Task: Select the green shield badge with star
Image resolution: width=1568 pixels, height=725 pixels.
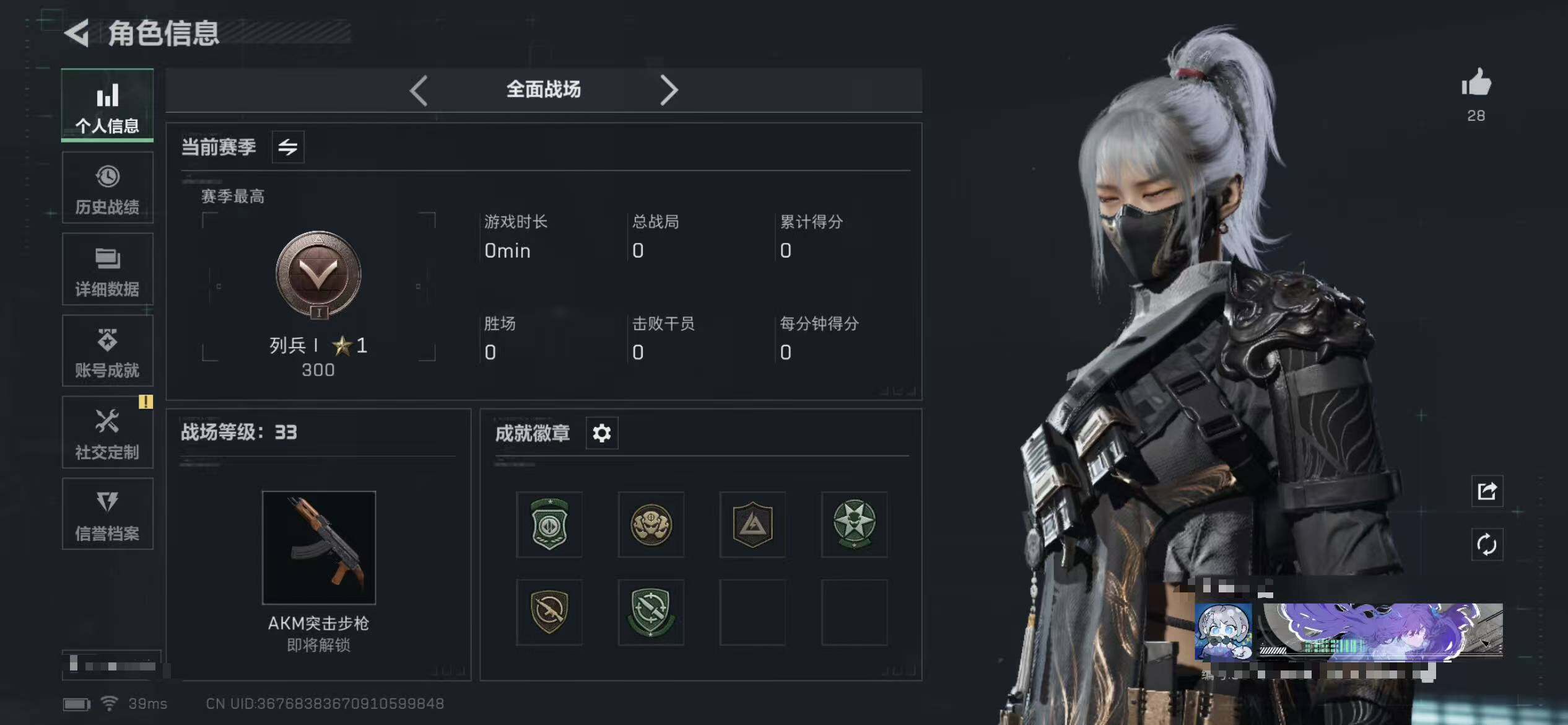Action: 549,524
